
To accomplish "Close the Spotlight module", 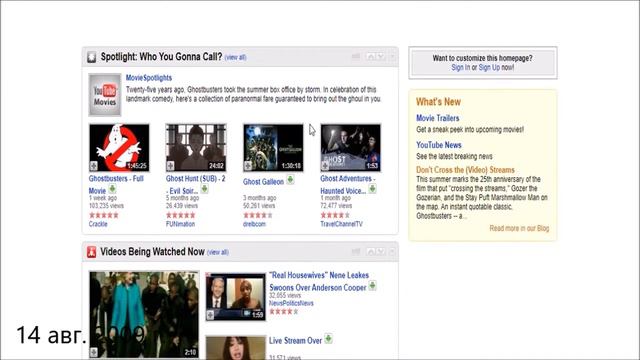I will [x=392, y=57].
